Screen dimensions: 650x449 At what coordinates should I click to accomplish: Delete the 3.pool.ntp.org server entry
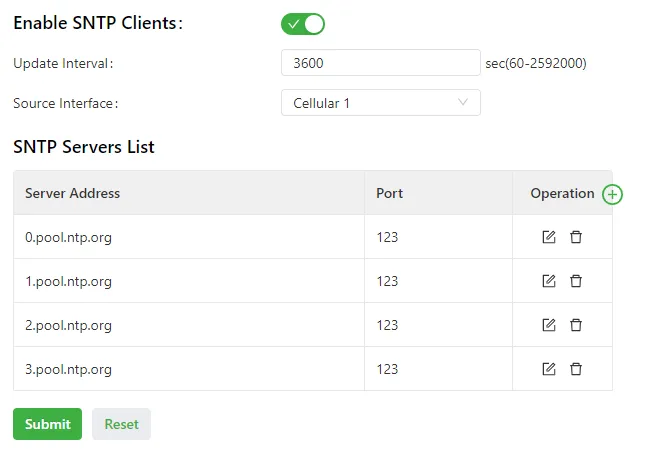576,369
